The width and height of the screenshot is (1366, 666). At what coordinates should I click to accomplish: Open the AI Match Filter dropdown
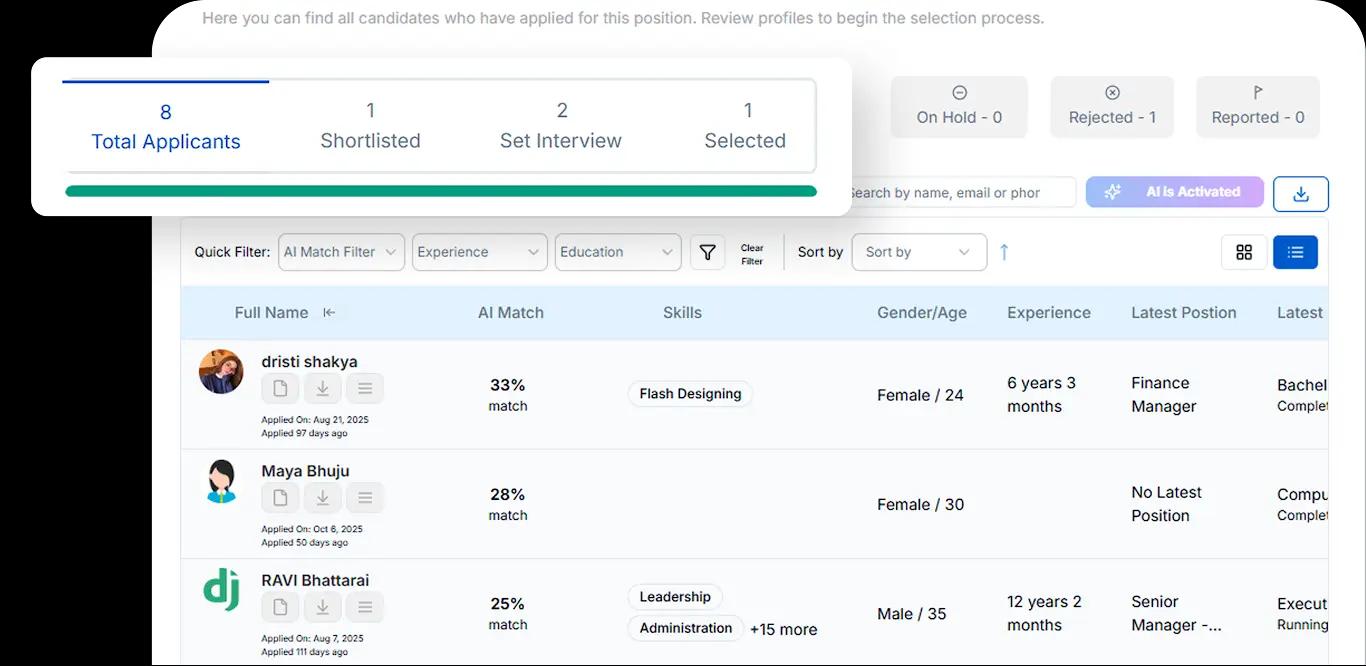[341, 252]
